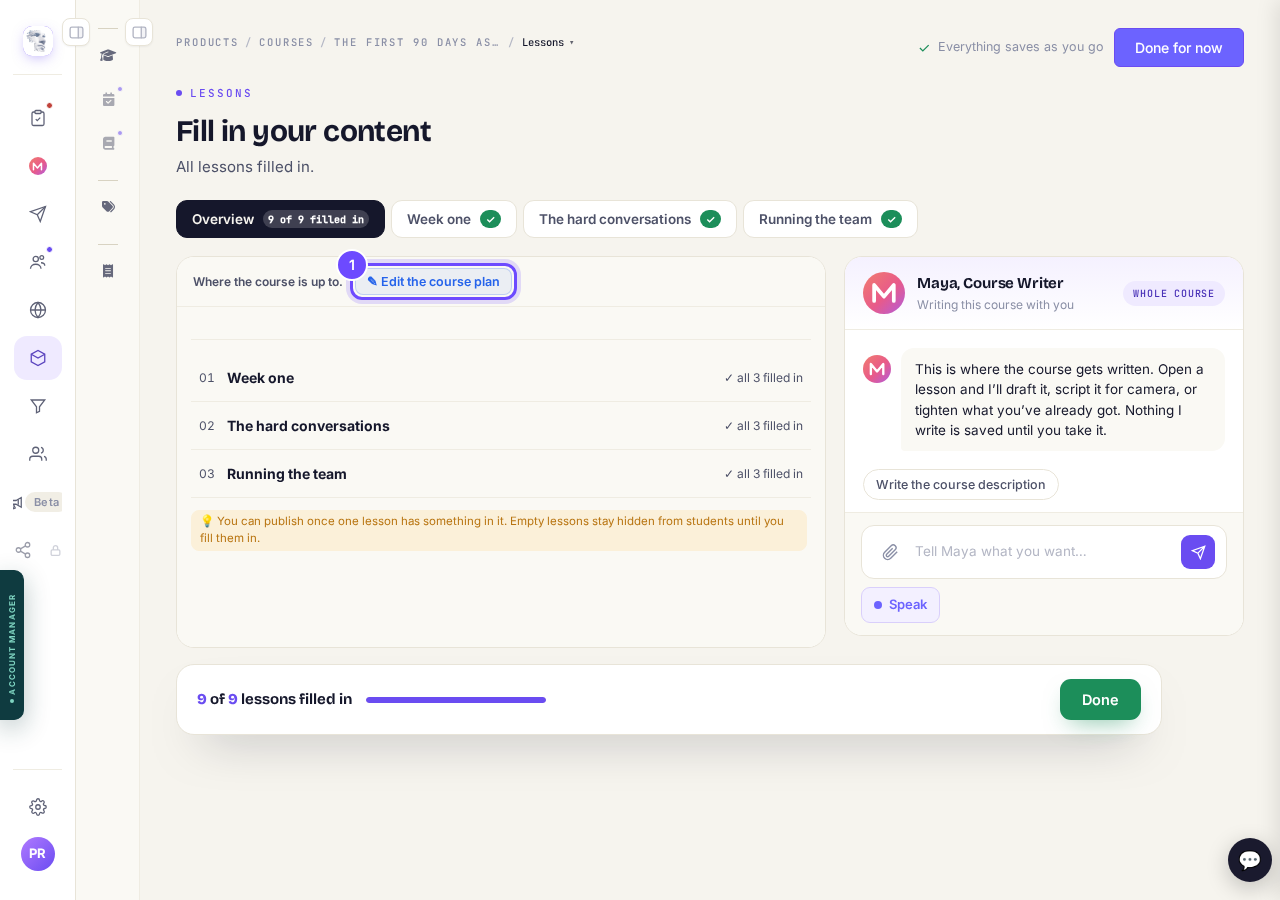
Task: Toggle the Speak voice button
Action: point(900,605)
